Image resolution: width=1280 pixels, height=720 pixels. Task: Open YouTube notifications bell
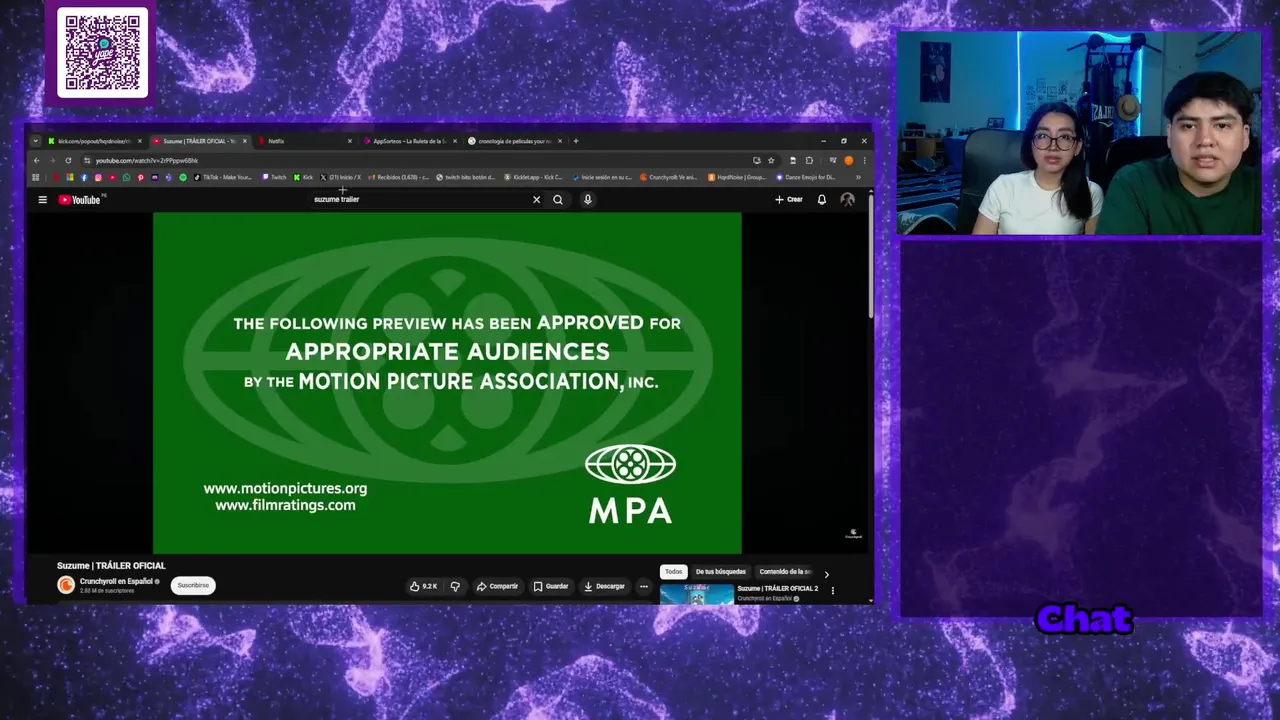coord(822,200)
